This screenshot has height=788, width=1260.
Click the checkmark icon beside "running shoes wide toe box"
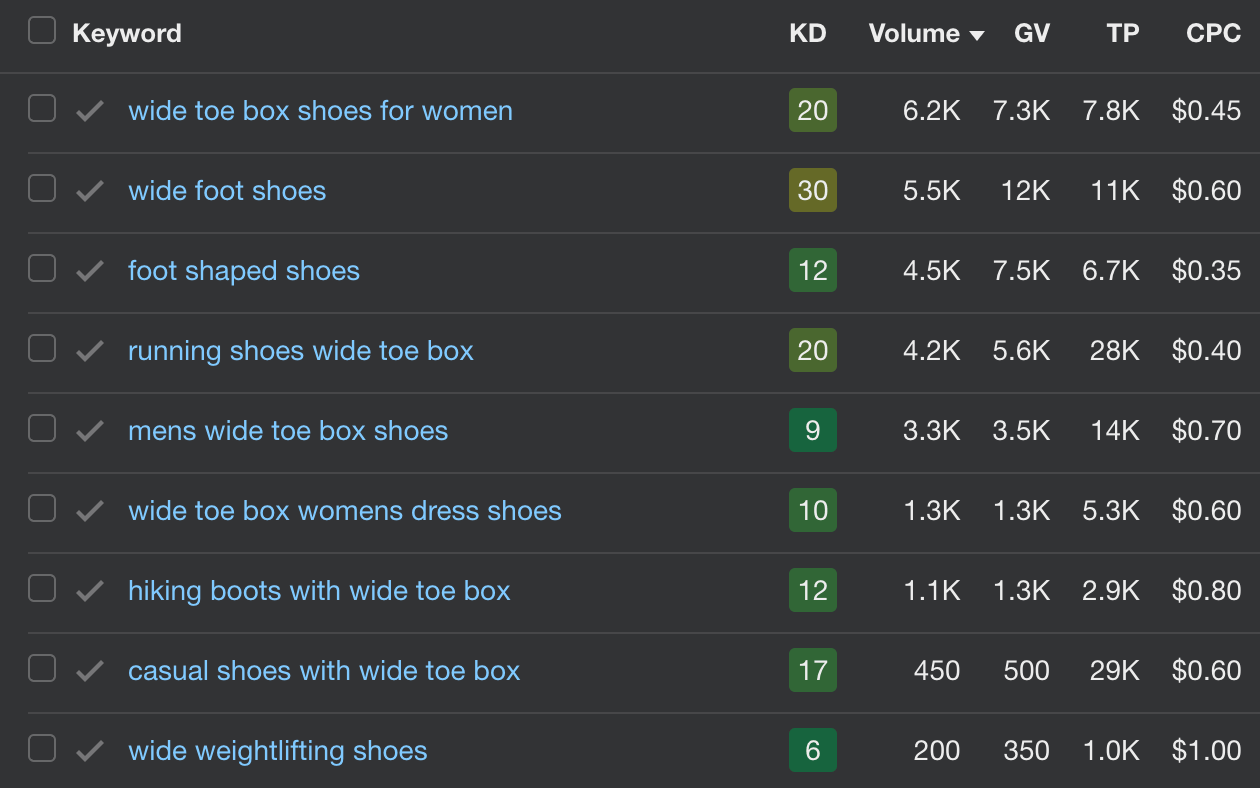coord(88,350)
